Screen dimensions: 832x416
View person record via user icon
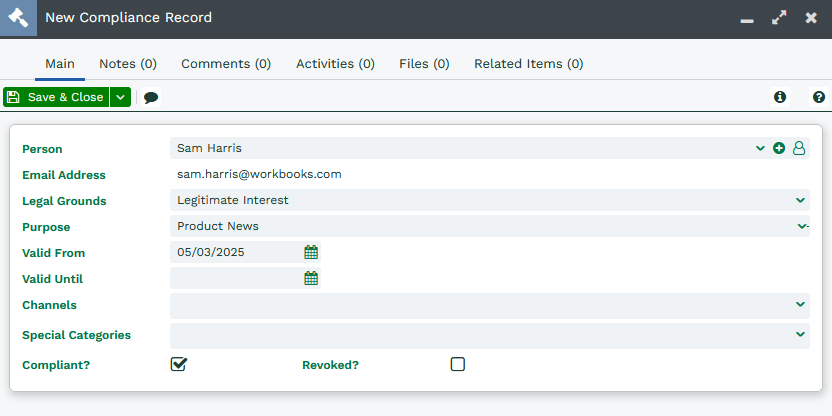[x=799, y=148]
